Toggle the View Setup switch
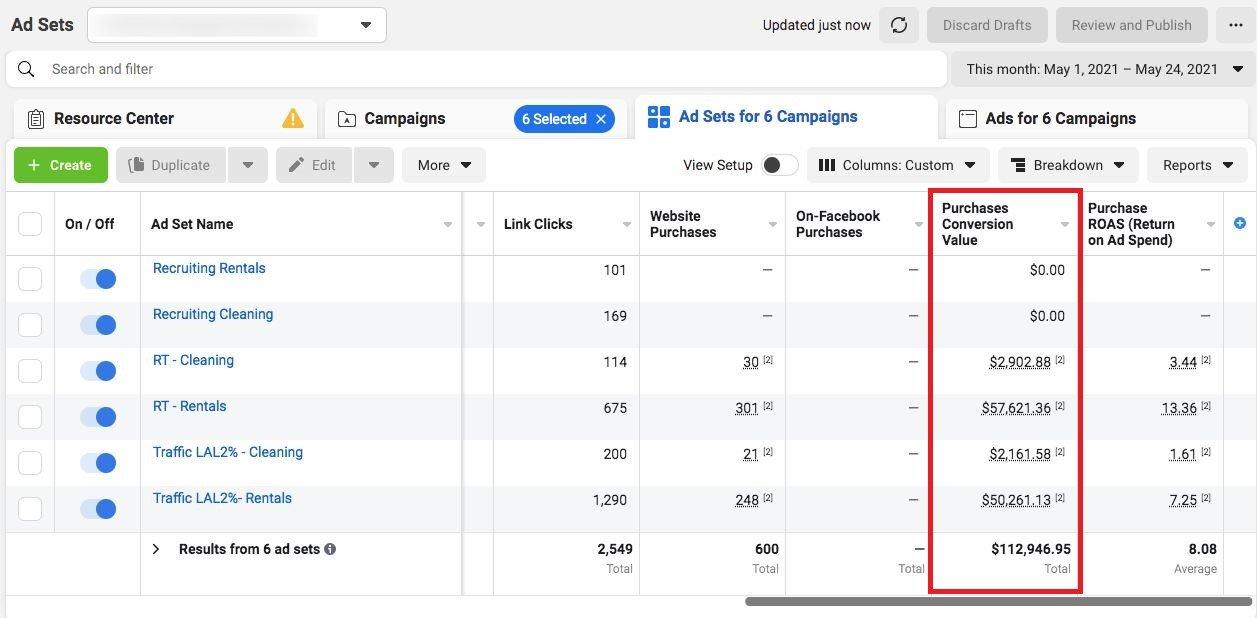The width and height of the screenshot is (1257, 618). tap(780, 165)
